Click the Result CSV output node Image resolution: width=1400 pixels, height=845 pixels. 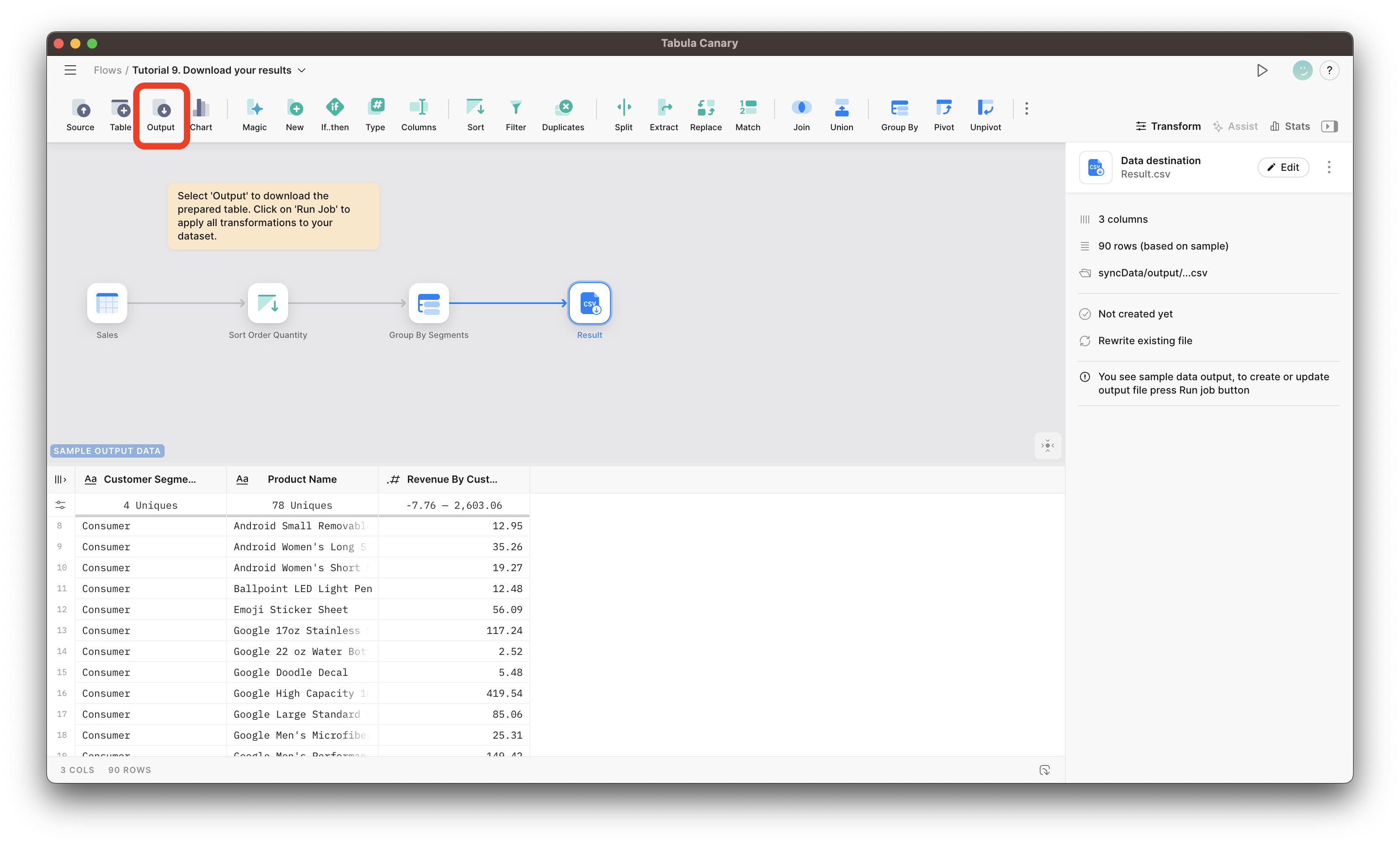[589, 303]
